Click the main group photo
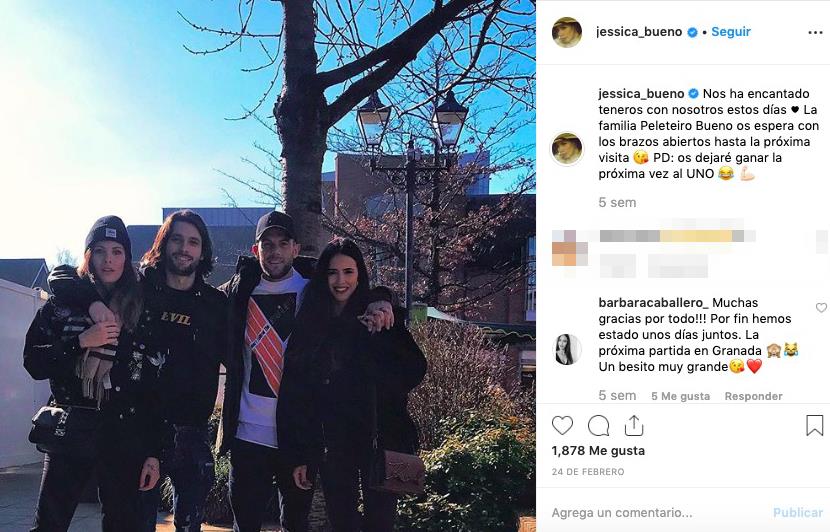Image resolution: width=830 pixels, height=532 pixels. coord(268,266)
